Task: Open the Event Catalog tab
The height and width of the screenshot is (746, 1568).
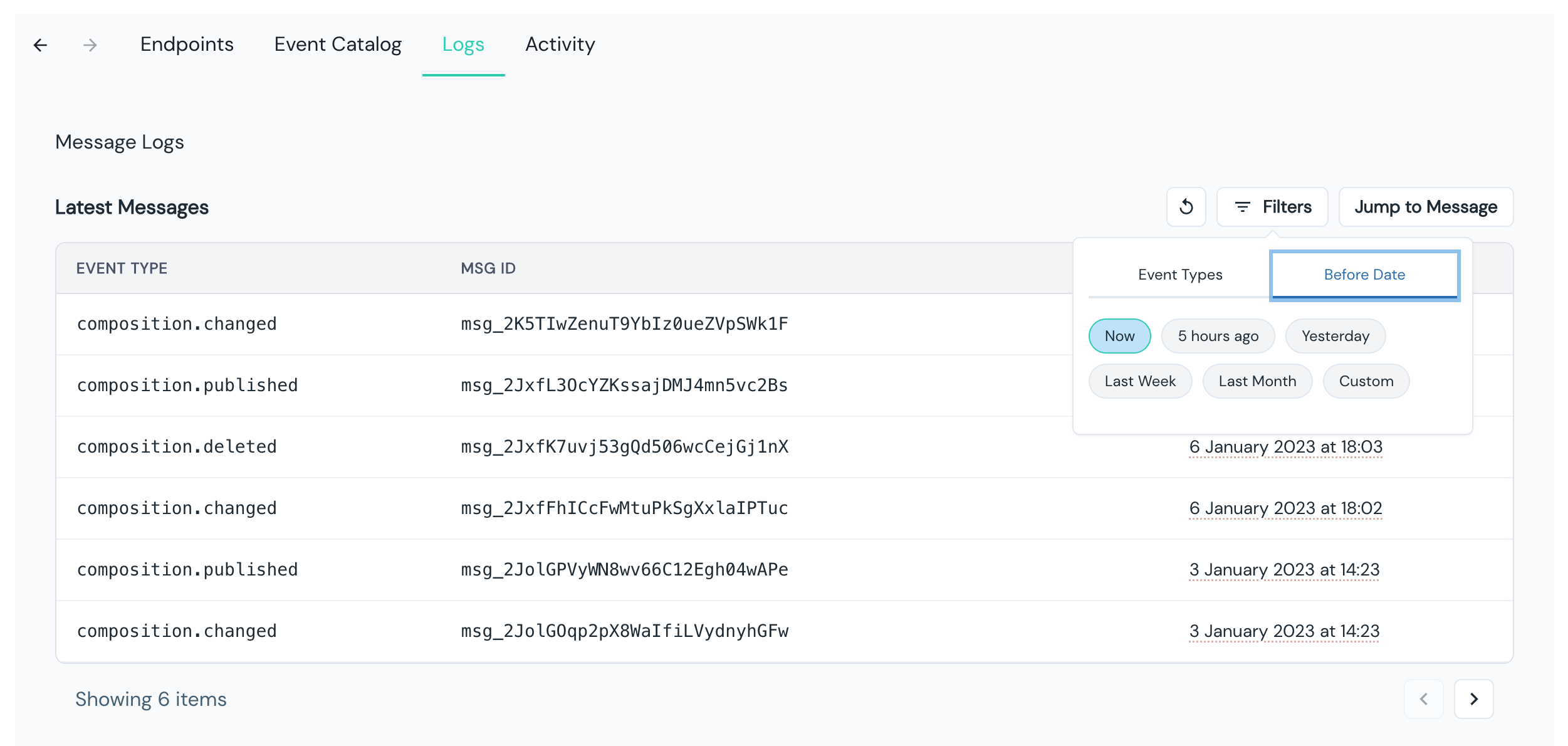Action: pos(338,45)
